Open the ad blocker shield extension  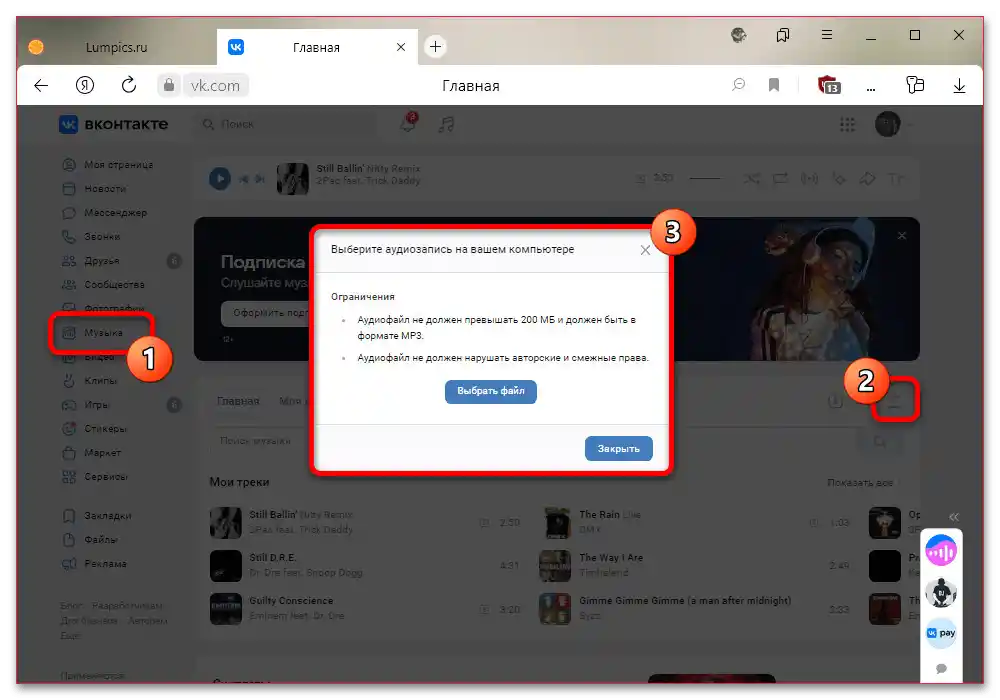[x=828, y=85]
